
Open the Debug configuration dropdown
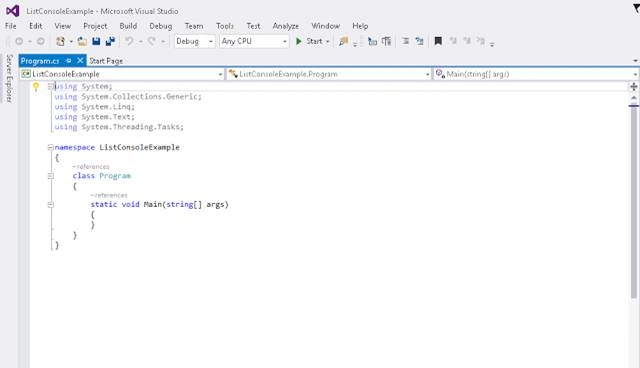[x=194, y=41]
